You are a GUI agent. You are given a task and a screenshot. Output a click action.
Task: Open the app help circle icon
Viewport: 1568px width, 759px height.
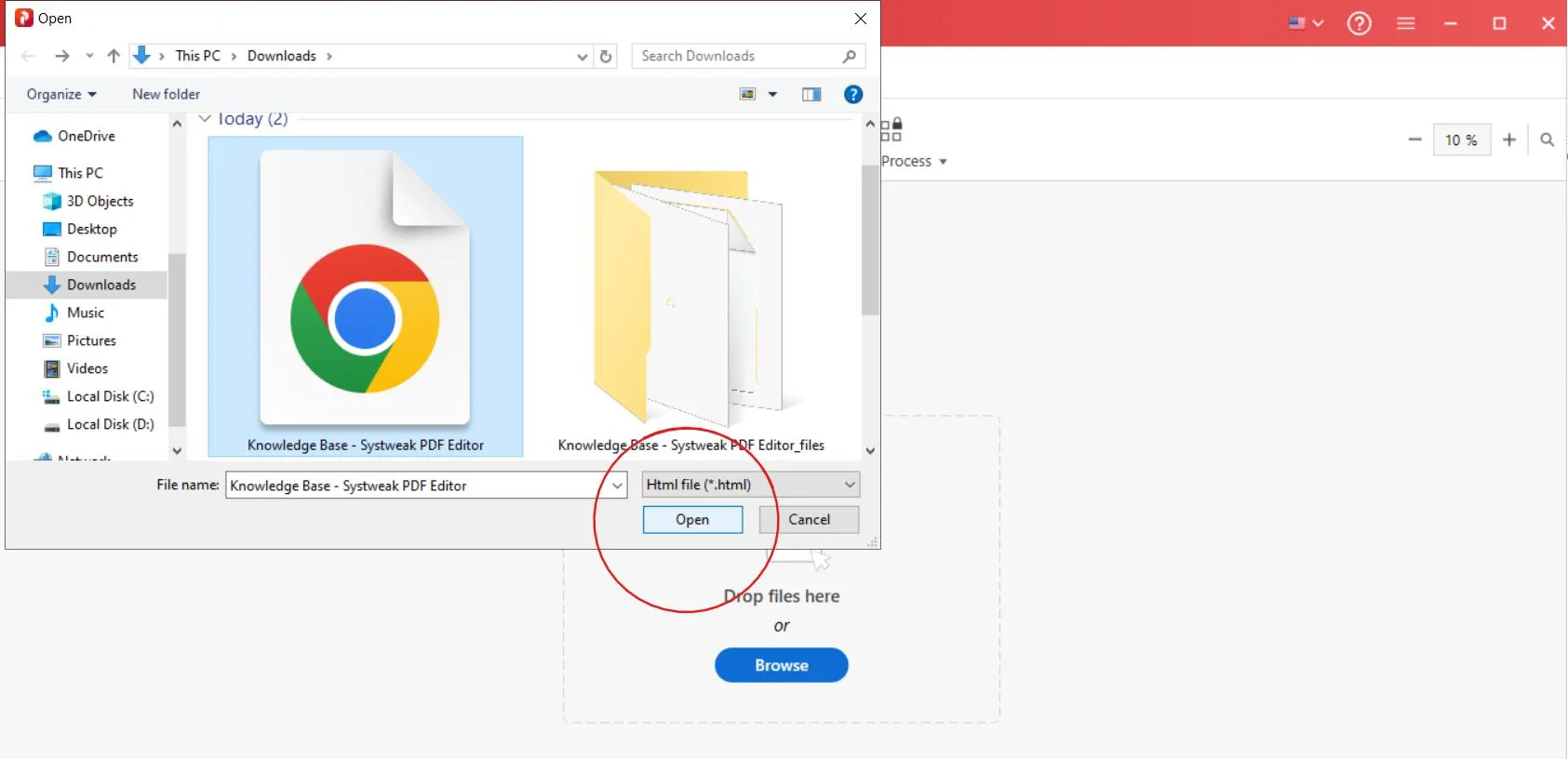(x=1359, y=23)
